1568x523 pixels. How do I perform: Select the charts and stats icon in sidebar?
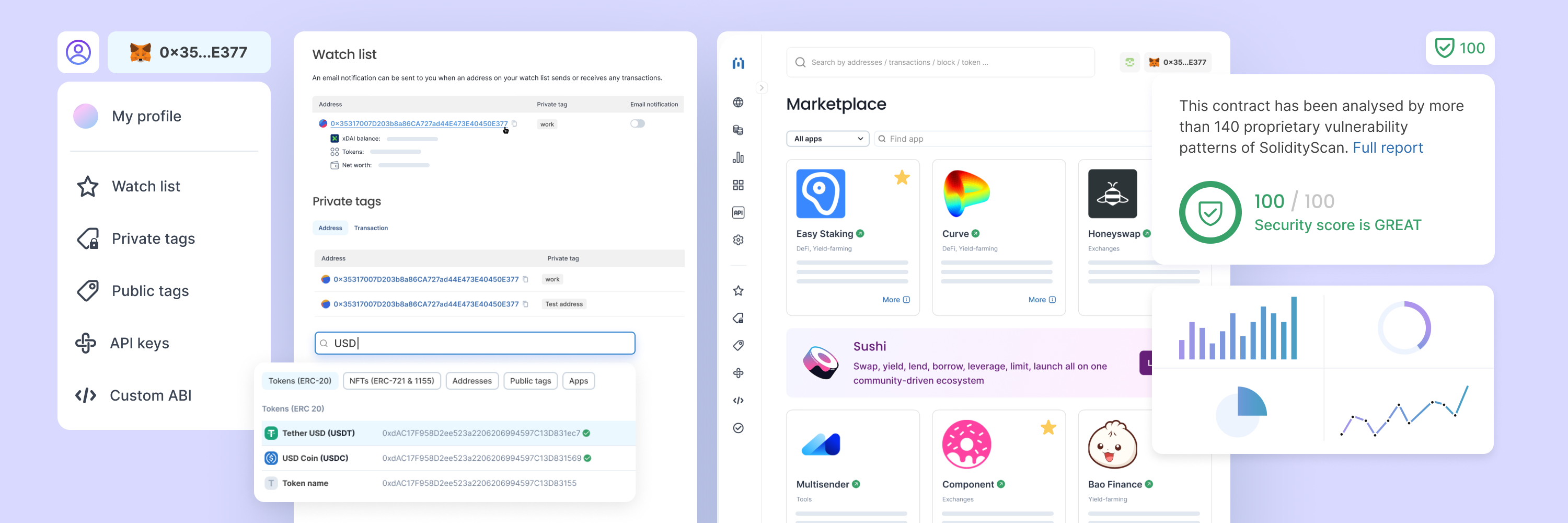pos(739,157)
